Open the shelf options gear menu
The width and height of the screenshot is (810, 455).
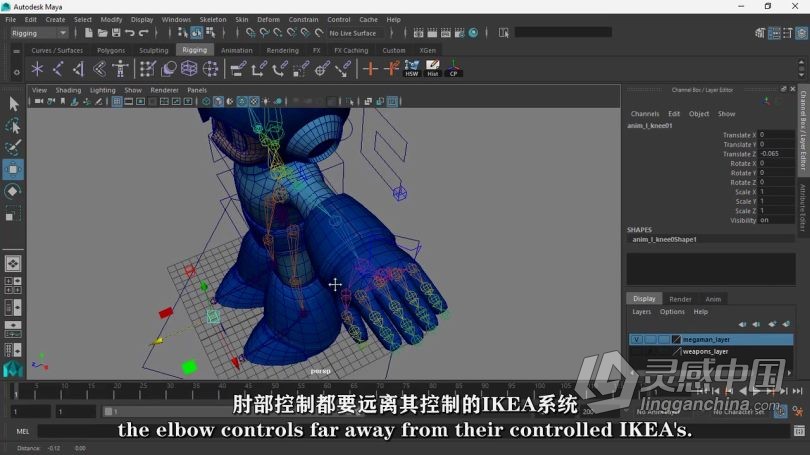(17, 73)
